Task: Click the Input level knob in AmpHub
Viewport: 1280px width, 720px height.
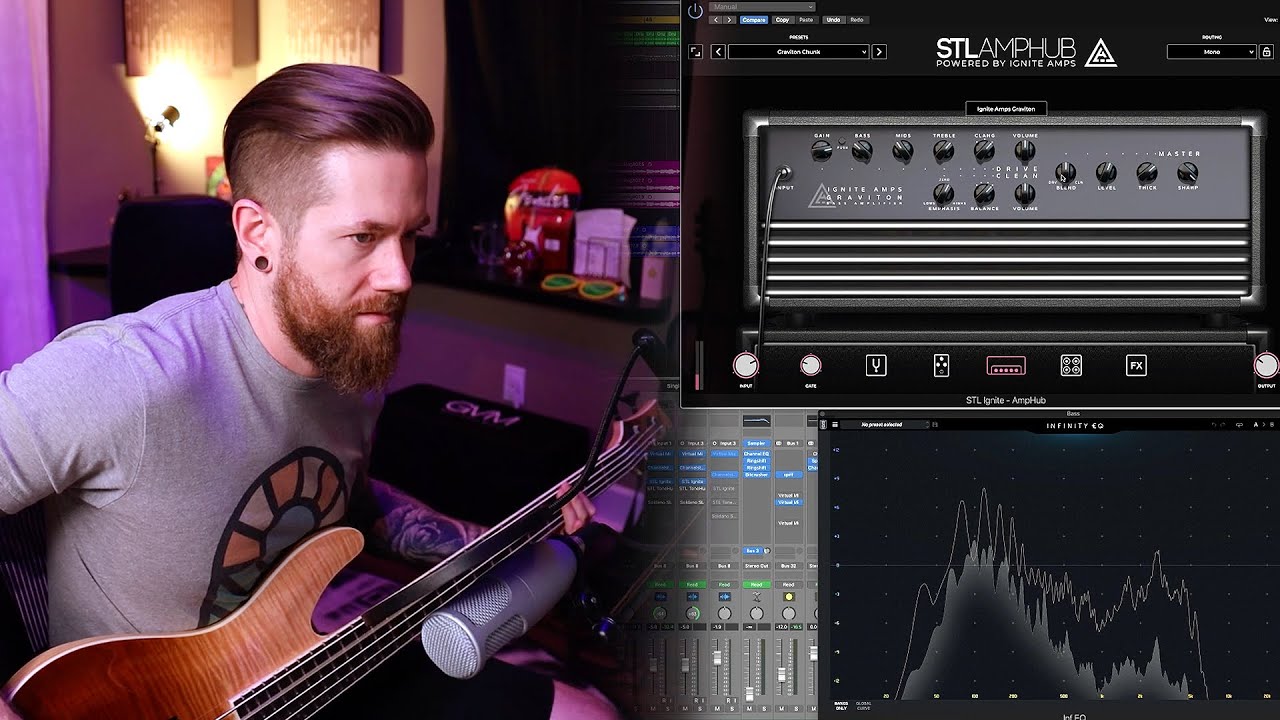Action: [746, 366]
